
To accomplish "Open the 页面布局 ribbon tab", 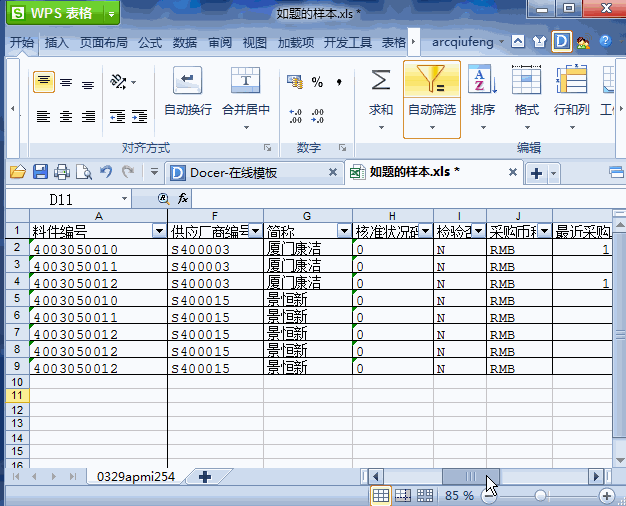I will pyautogui.click(x=104, y=42).
